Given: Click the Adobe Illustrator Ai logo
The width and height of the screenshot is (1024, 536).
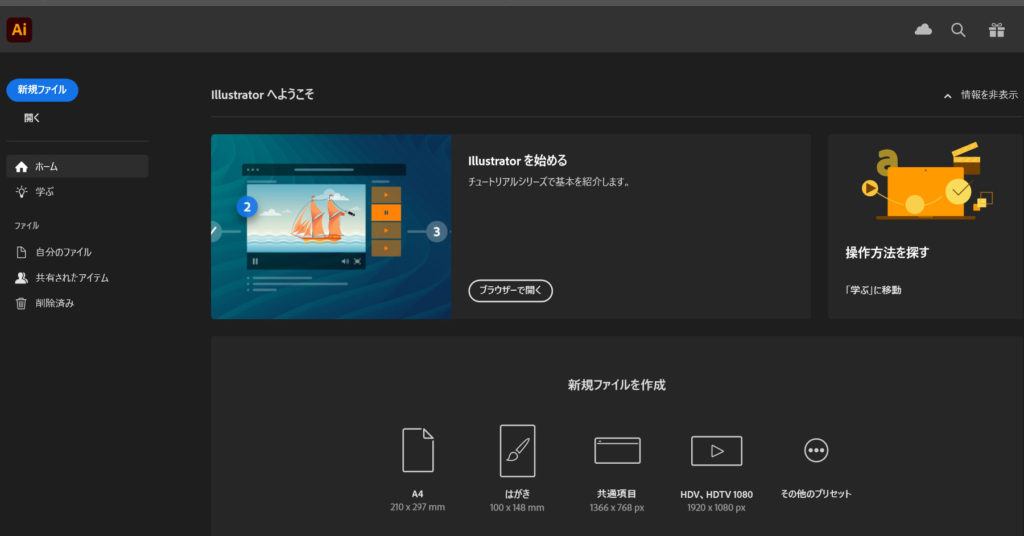Looking at the screenshot, I should tap(19, 30).
